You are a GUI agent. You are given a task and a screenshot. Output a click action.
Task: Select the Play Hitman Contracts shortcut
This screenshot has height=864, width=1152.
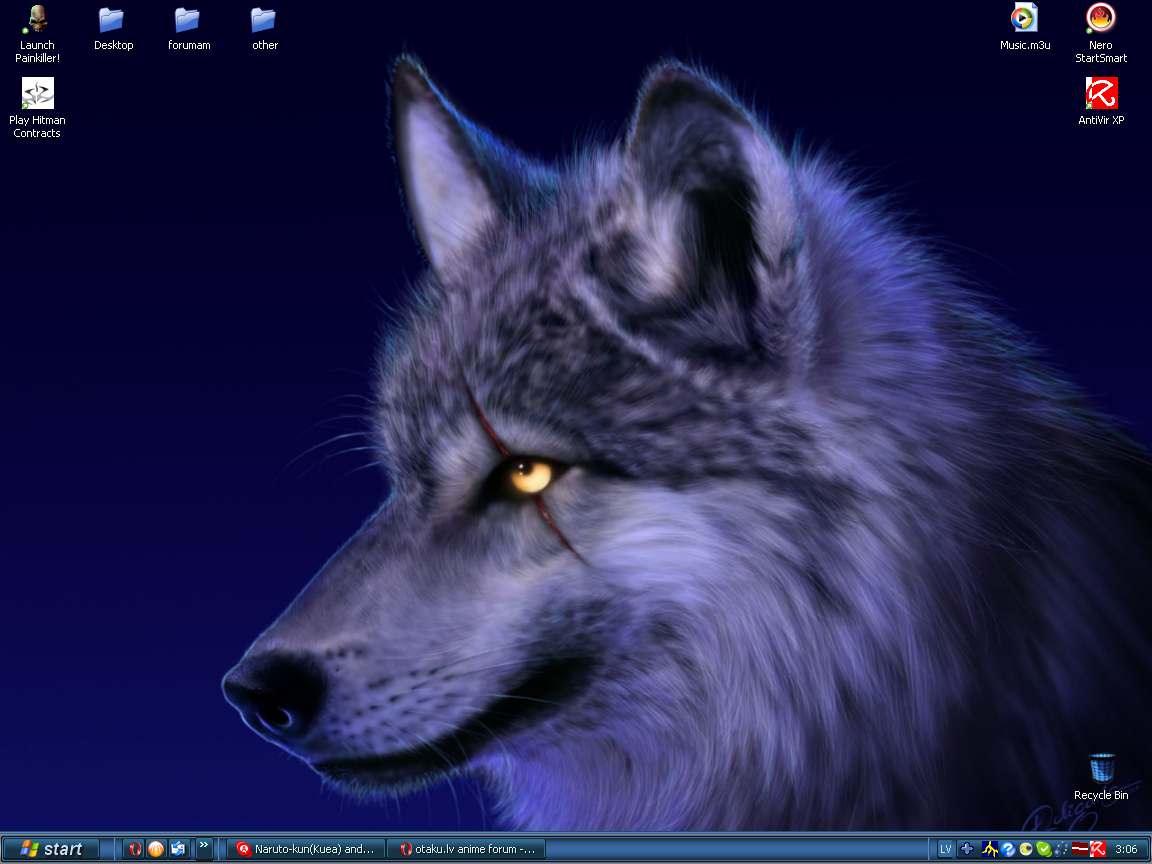coord(37,107)
